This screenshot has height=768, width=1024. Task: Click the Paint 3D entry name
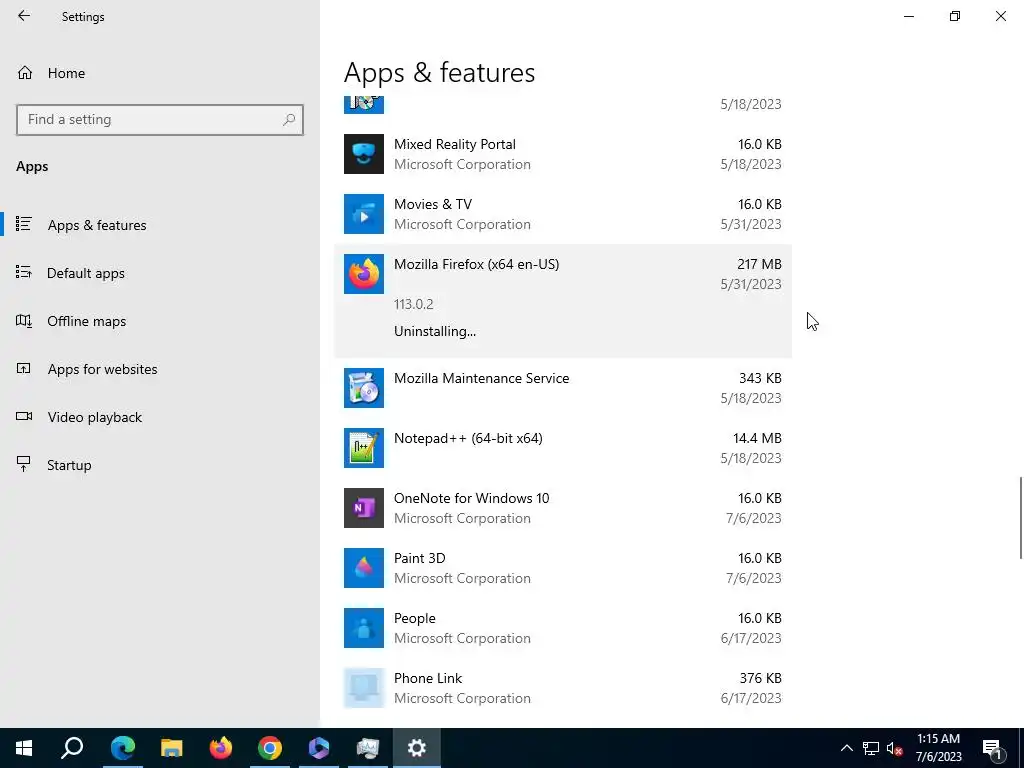pos(419,558)
